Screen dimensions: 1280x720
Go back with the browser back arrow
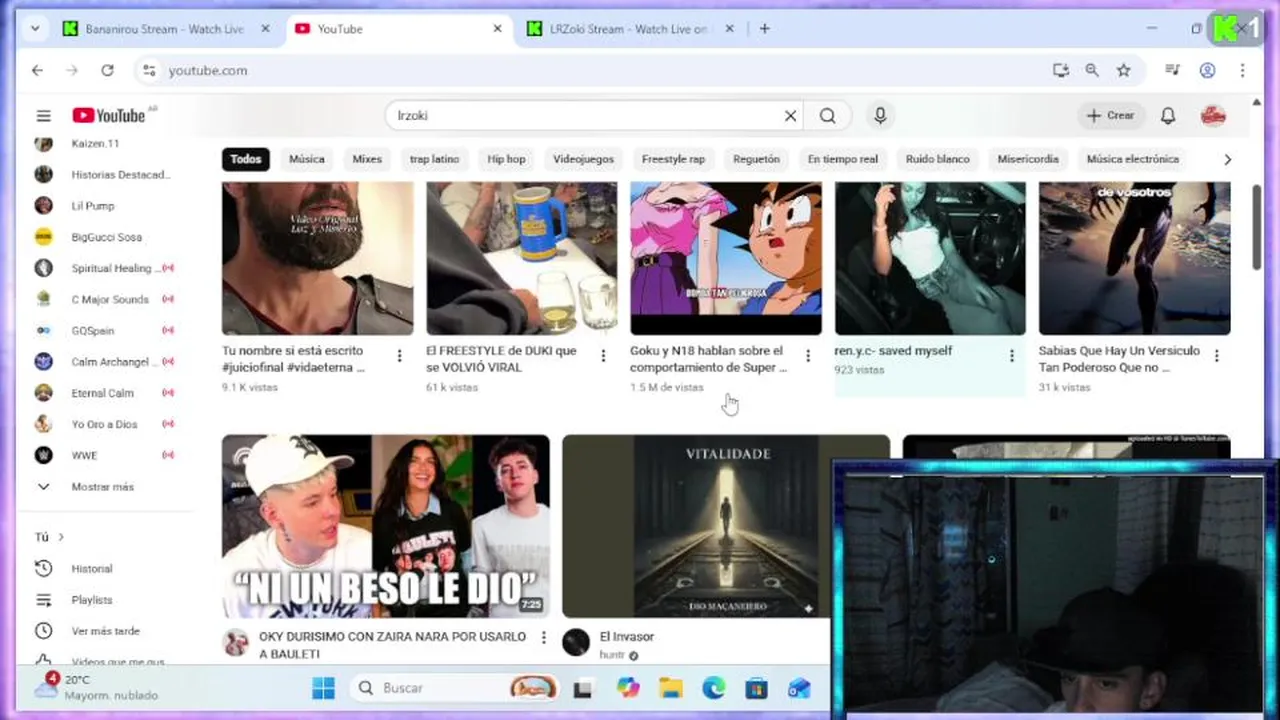(x=37, y=70)
